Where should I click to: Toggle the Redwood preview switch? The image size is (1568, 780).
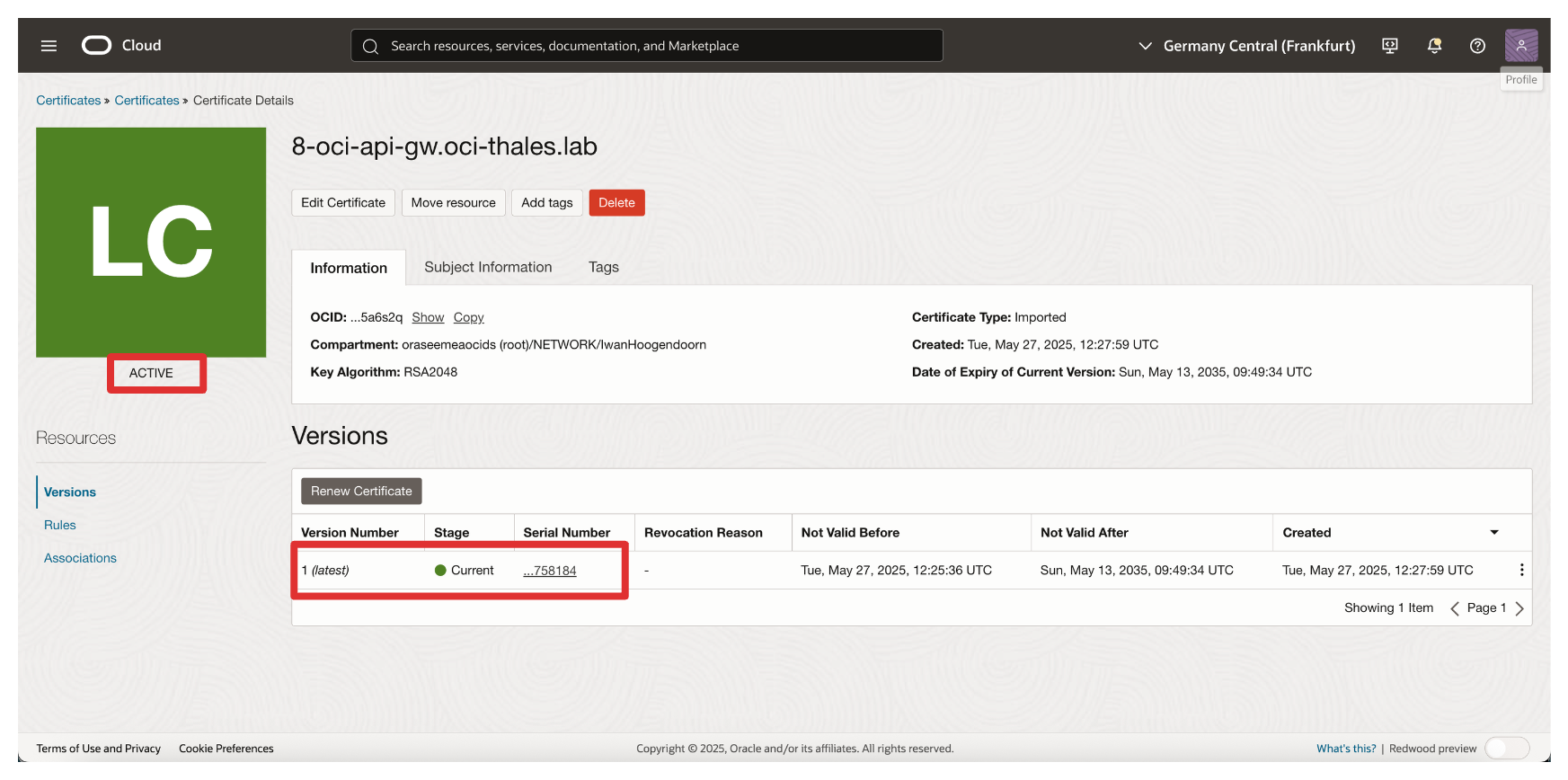(1506, 749)
